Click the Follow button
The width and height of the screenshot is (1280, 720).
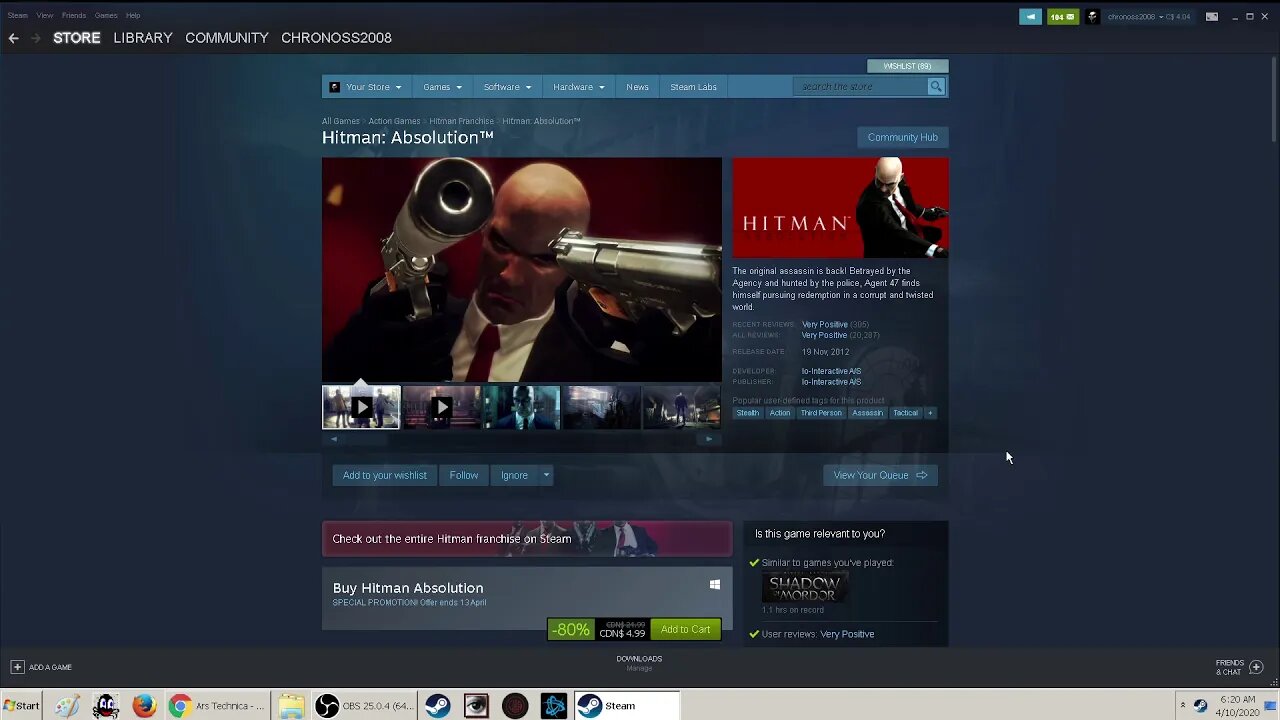click(x=464, y=475)
